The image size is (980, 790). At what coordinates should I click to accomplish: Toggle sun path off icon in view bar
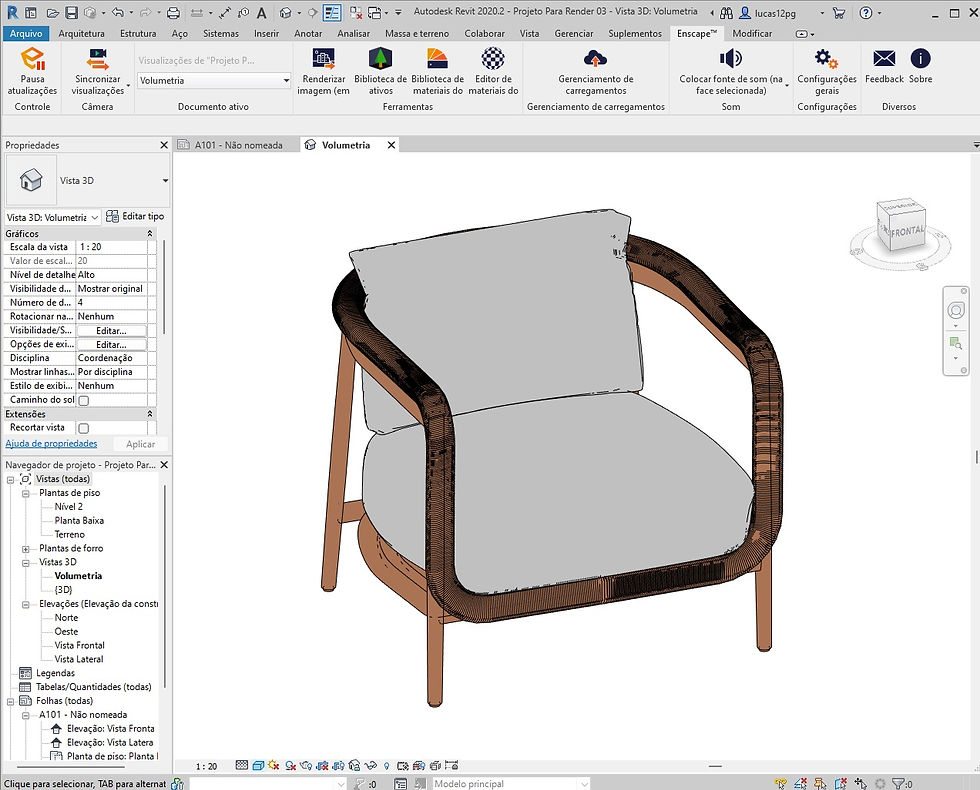click(x=273, y=765)
